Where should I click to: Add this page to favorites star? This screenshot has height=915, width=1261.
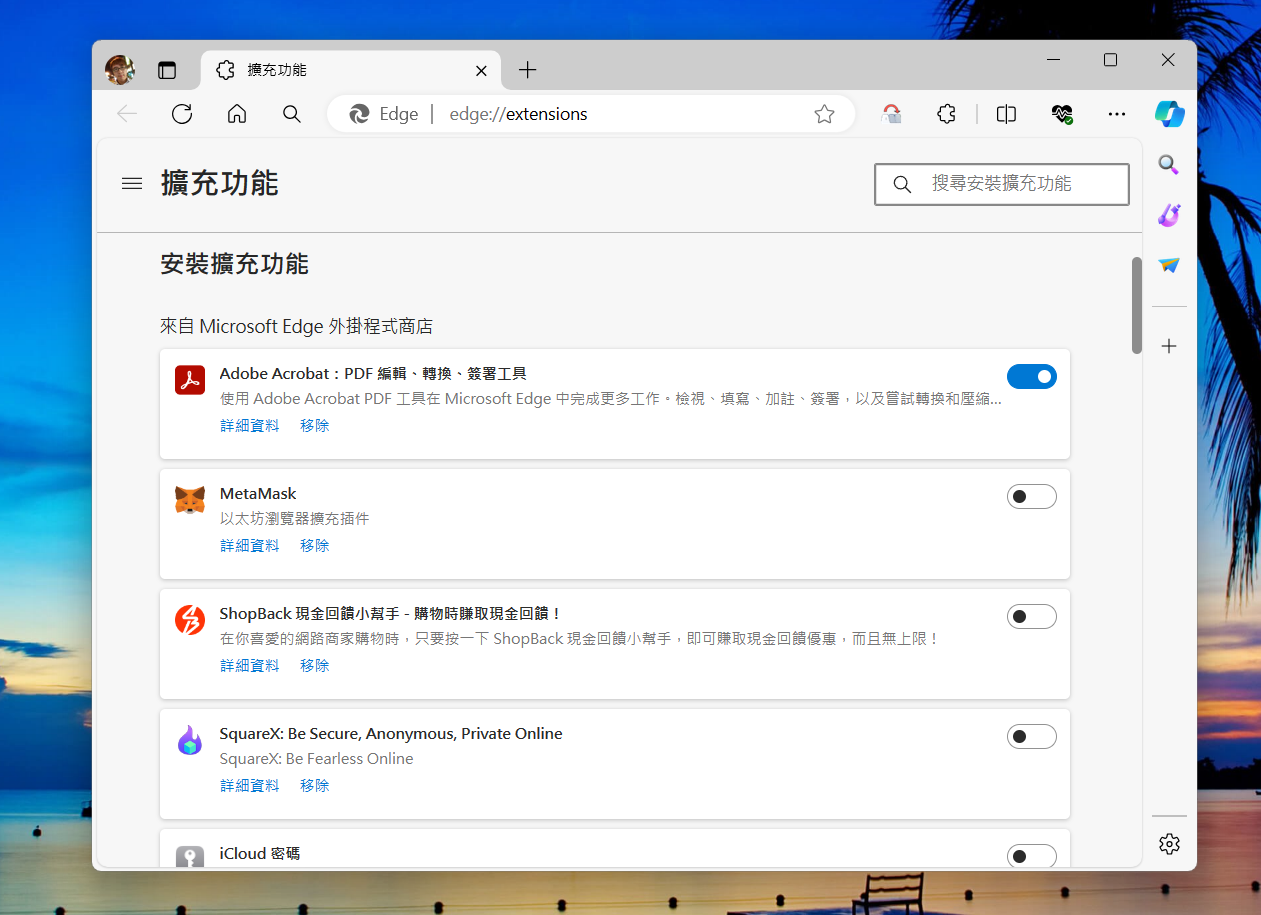(x=824, y=114)
